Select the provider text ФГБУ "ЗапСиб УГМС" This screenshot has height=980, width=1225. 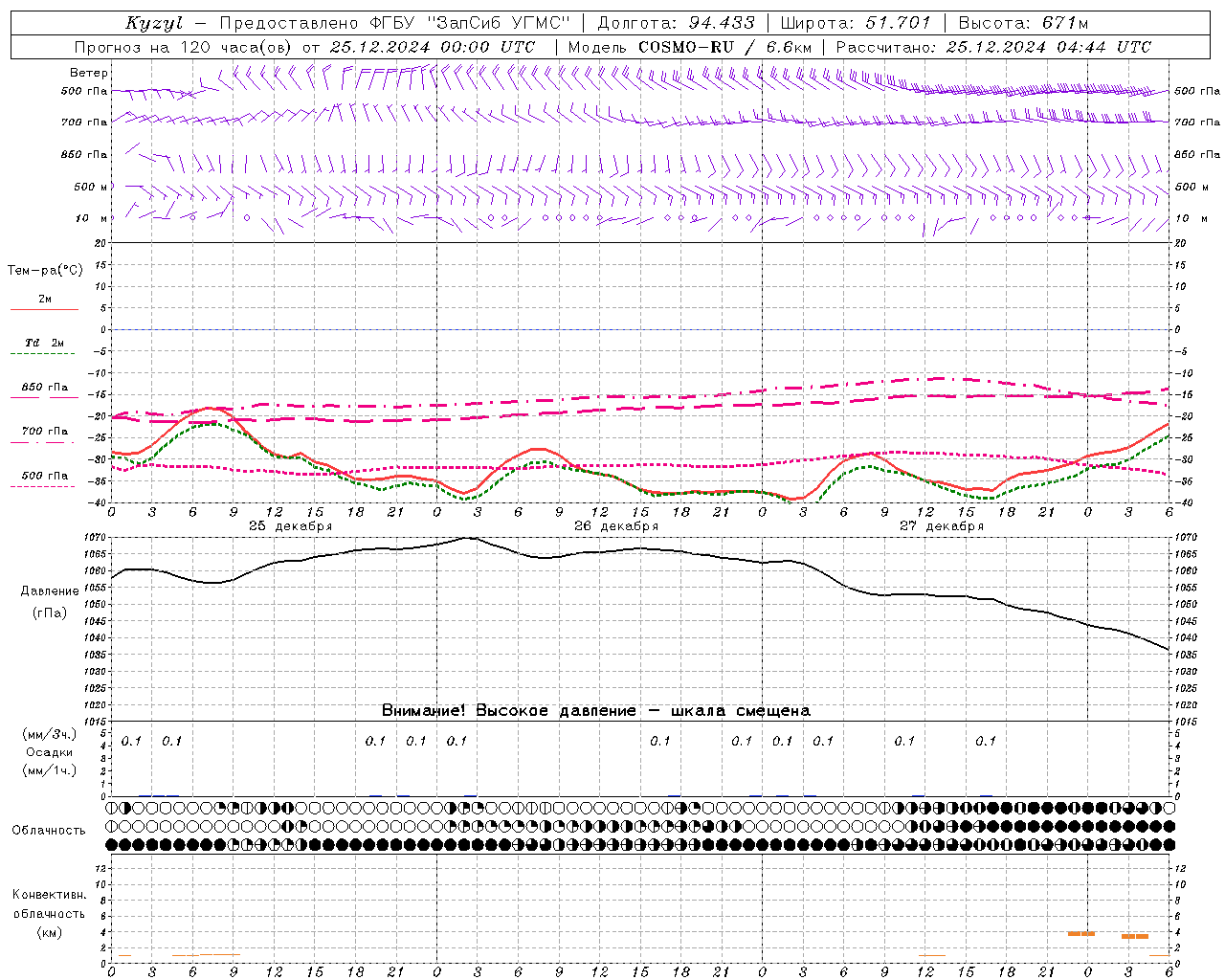(471, 23)
